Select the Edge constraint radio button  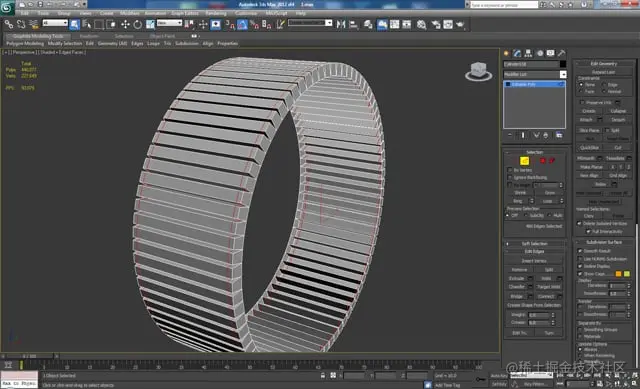[604, 84]
